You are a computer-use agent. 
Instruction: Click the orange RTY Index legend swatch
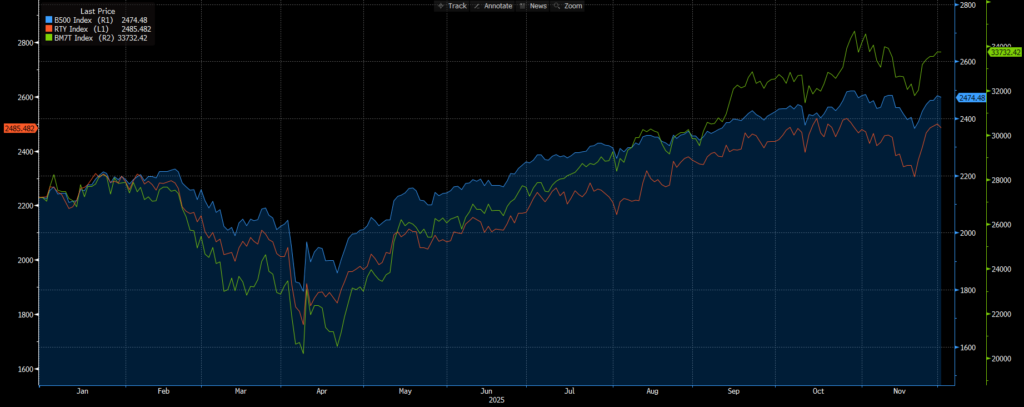click(50, 28)
